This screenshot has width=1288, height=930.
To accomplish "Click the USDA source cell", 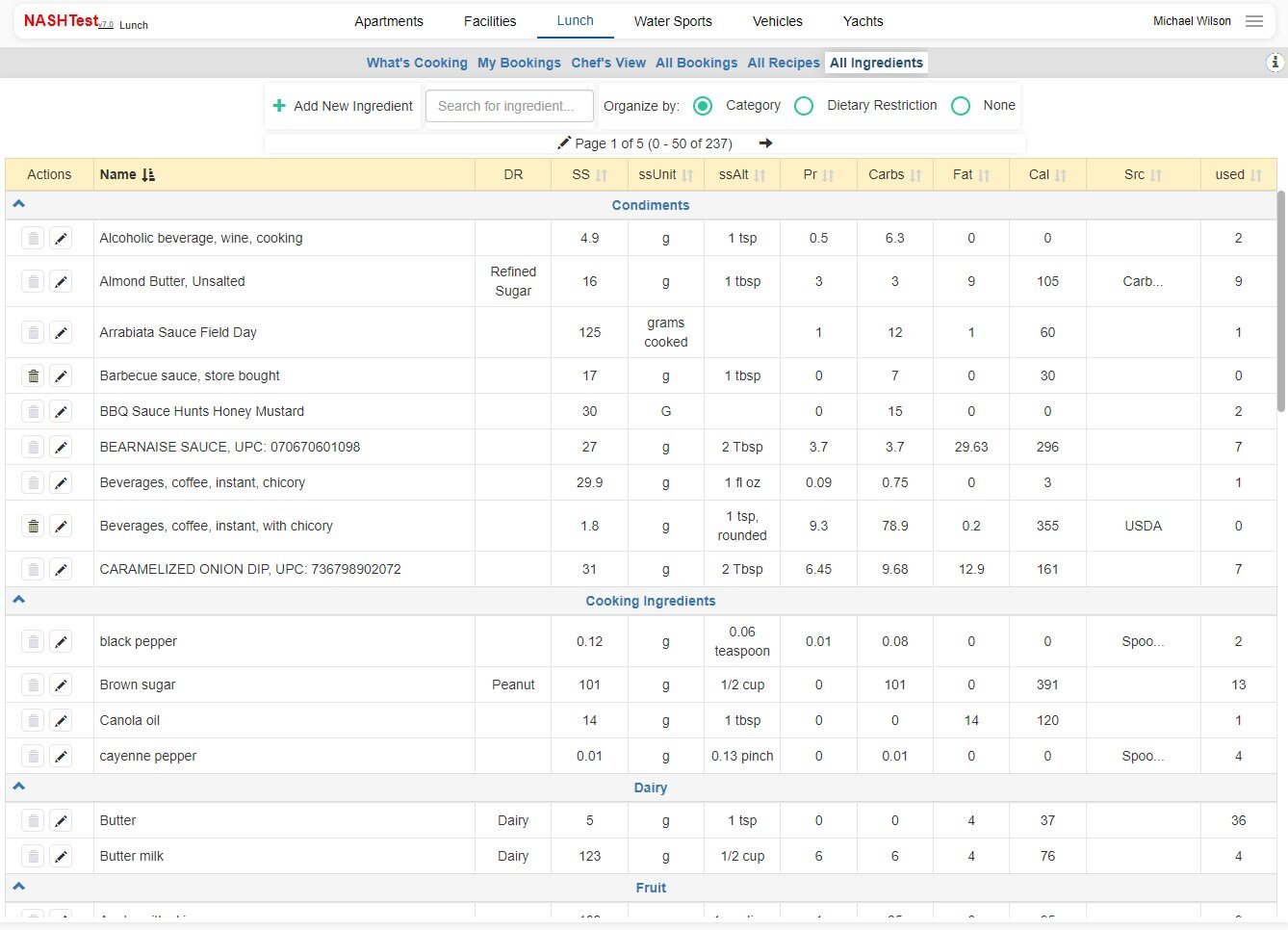I will 1143,526.
